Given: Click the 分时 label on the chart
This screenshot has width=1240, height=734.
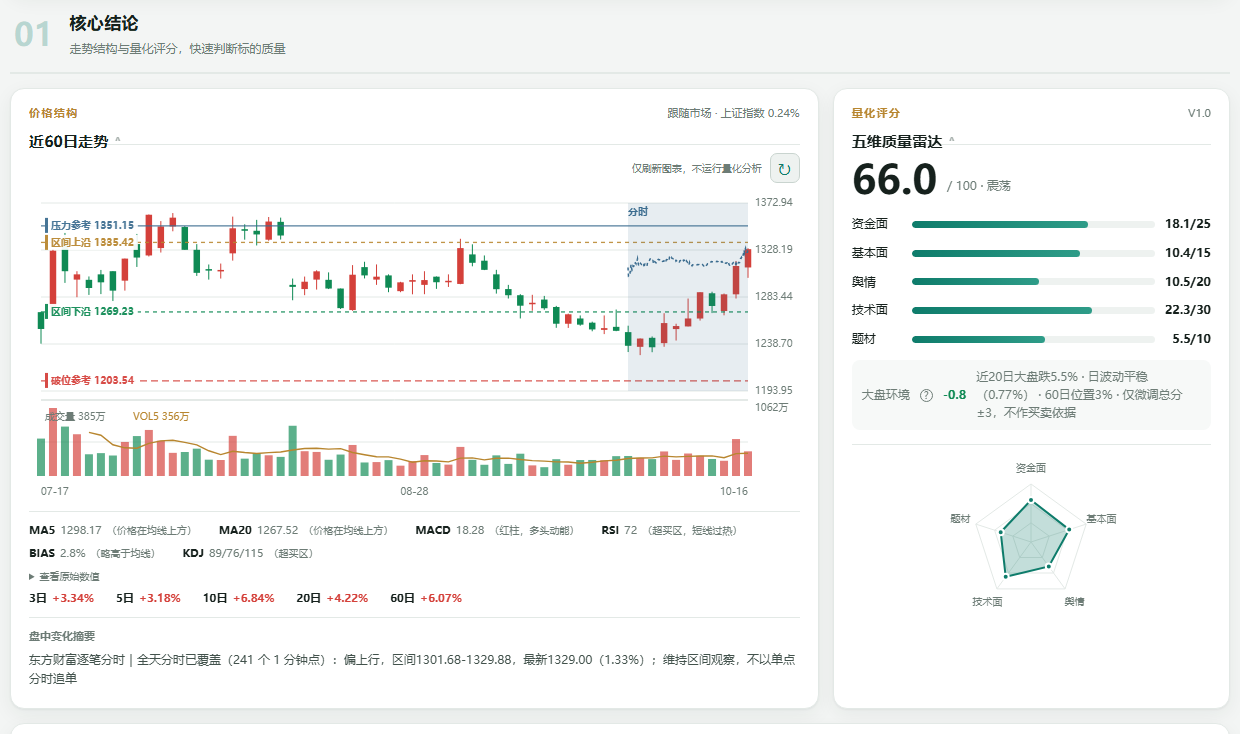Looking at the screenshot, I should (637, 212).
